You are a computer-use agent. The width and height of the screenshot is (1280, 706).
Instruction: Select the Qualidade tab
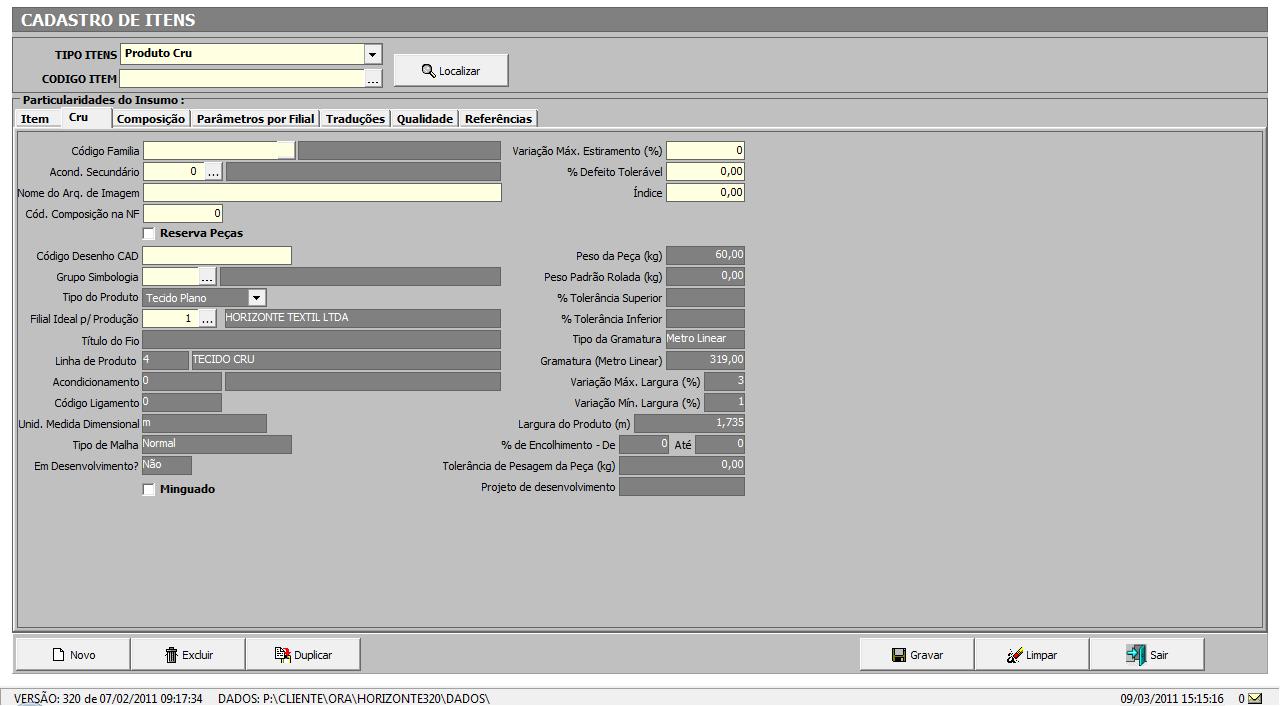tap(425, 119)
